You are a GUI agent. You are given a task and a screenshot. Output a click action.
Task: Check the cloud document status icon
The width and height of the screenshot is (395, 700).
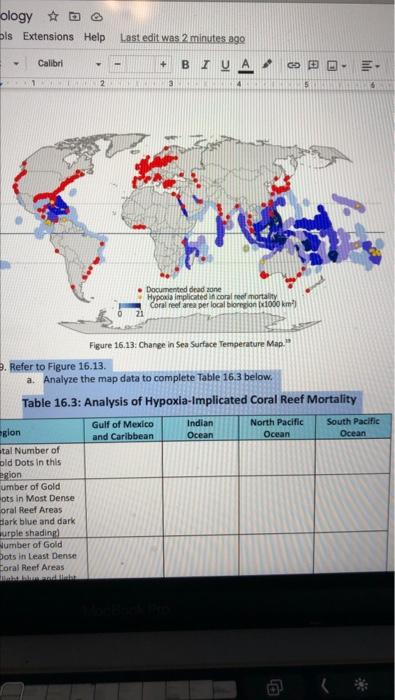(97, 18)
